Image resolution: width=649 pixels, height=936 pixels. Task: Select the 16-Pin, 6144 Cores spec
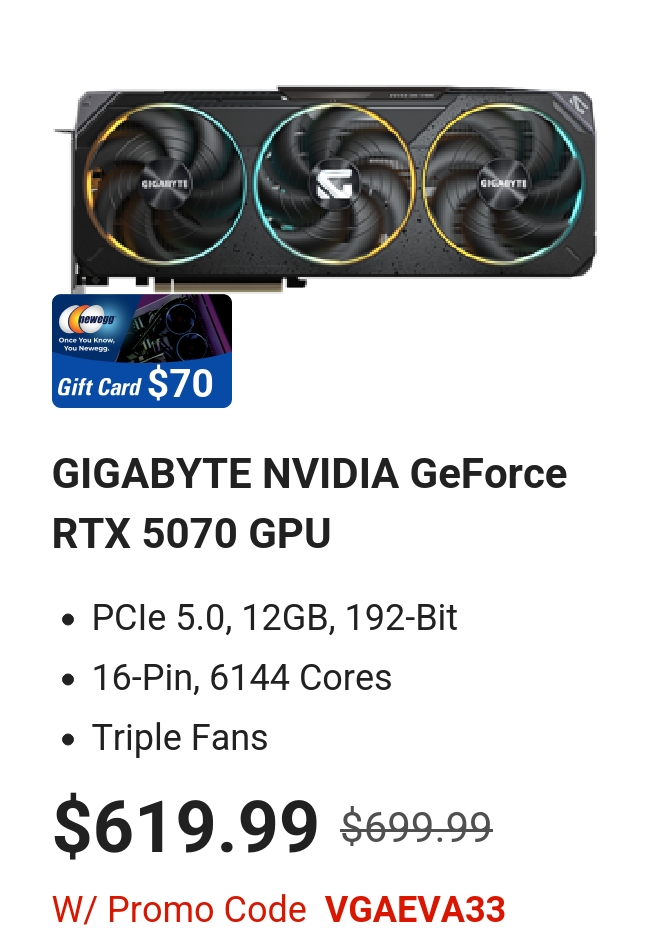tap(242, 678)
